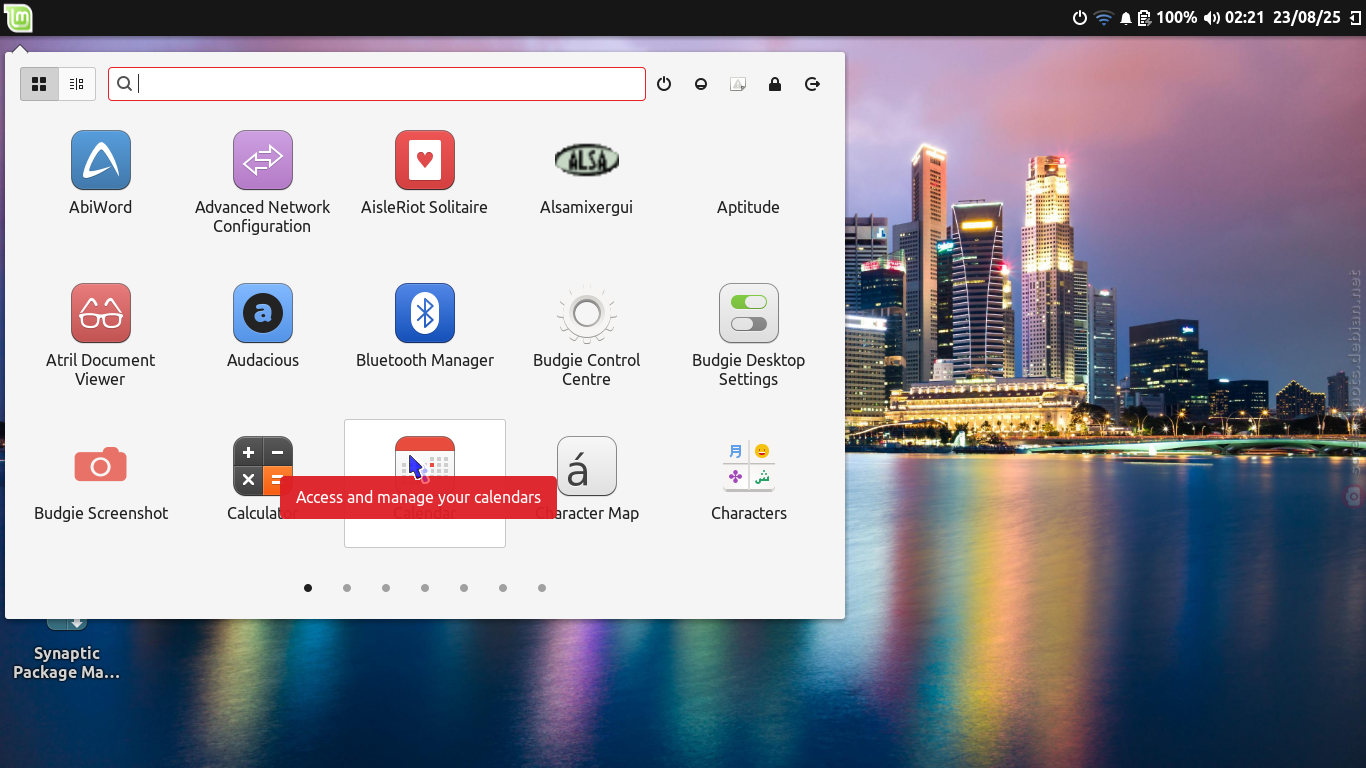Start Budgie Screenshot tool

[x=100, y=482]
